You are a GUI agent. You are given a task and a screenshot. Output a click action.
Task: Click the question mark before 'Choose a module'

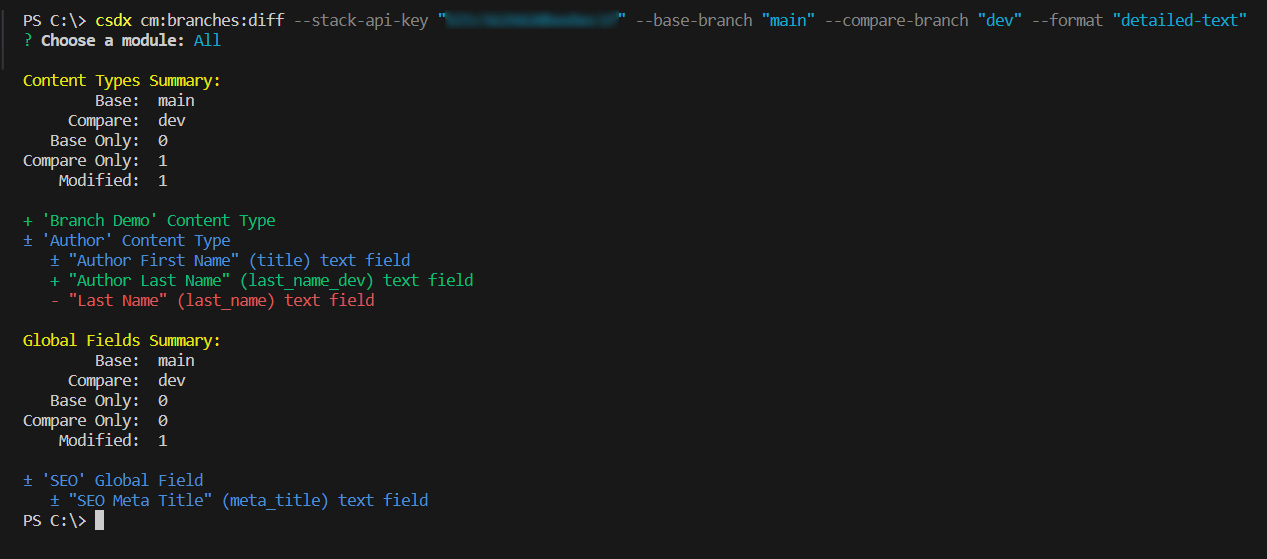[x=28, y=40]
